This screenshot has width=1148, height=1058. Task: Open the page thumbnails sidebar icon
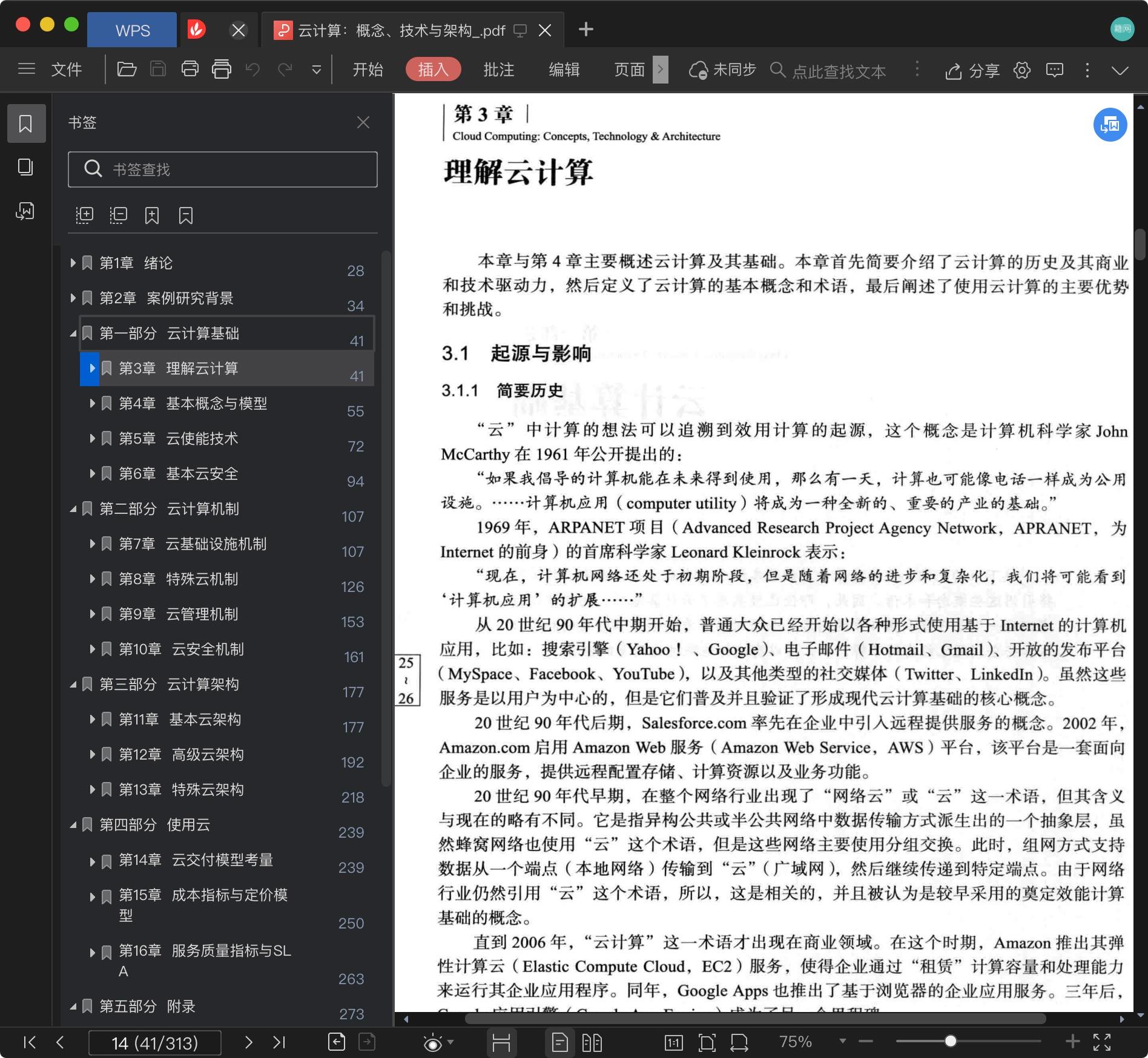[x=25, y=167]
